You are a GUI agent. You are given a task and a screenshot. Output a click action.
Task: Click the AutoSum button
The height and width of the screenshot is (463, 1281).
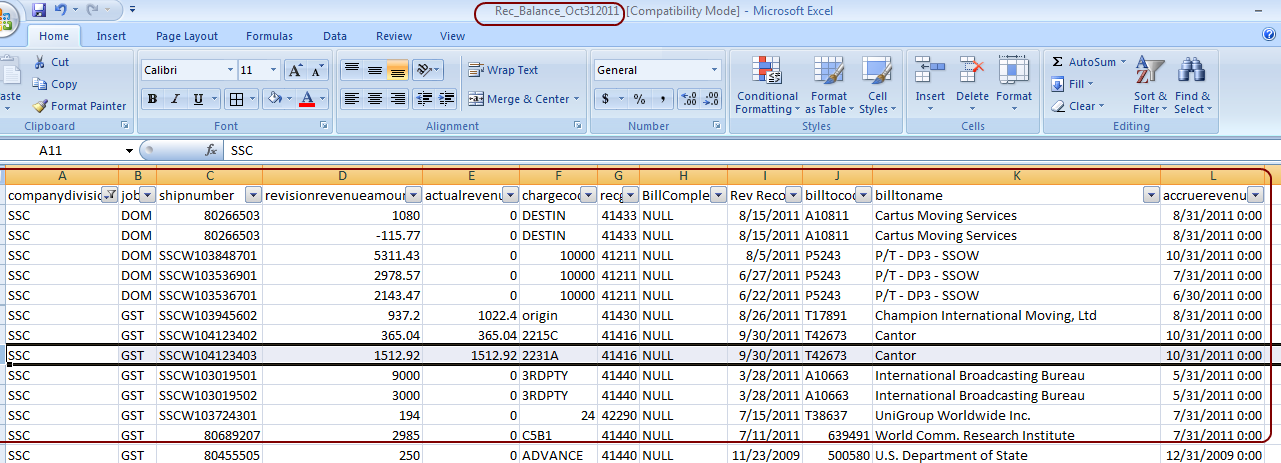1089,62
